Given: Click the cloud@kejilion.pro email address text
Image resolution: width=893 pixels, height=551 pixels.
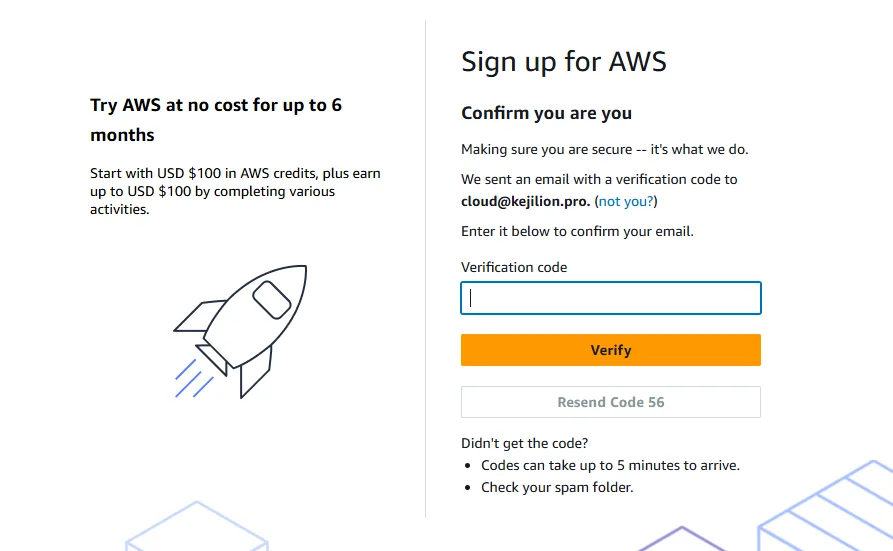Looking at the screenshot, I should 525,201.
